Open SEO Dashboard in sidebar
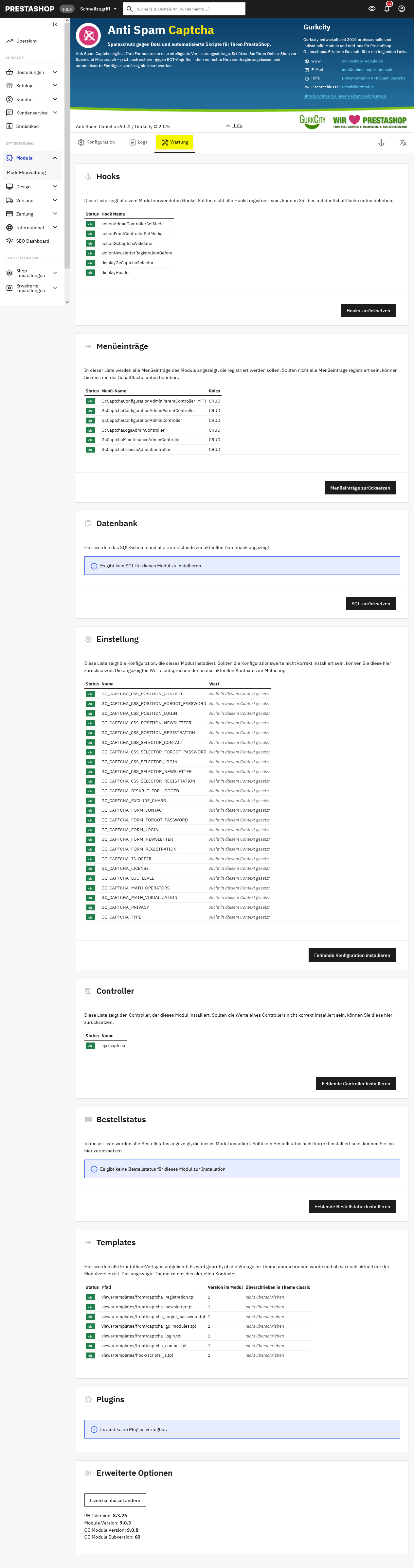This screenshot has height=1568, width=414. click(x=32, y=241)
